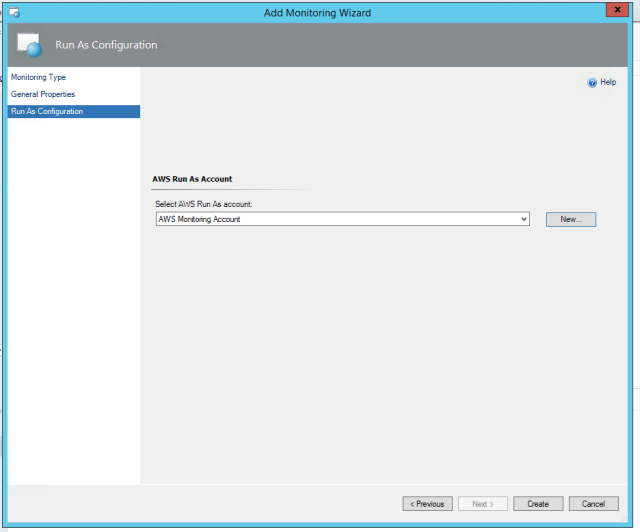Expand the AWS Run As account dropdown arrow

tap(523, 219)
